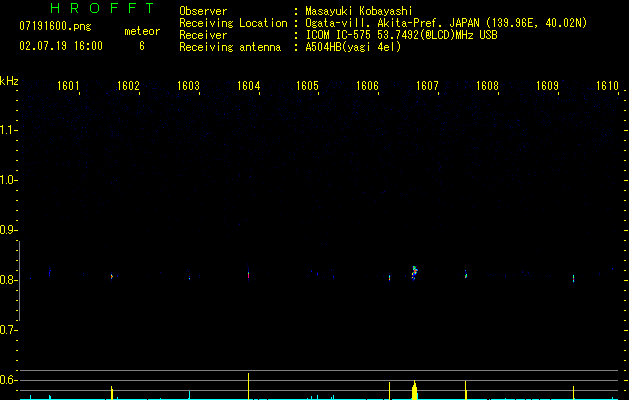Click the meteor label
The height and width of the screenshot is (400, 629).
(x=142, y=31)
